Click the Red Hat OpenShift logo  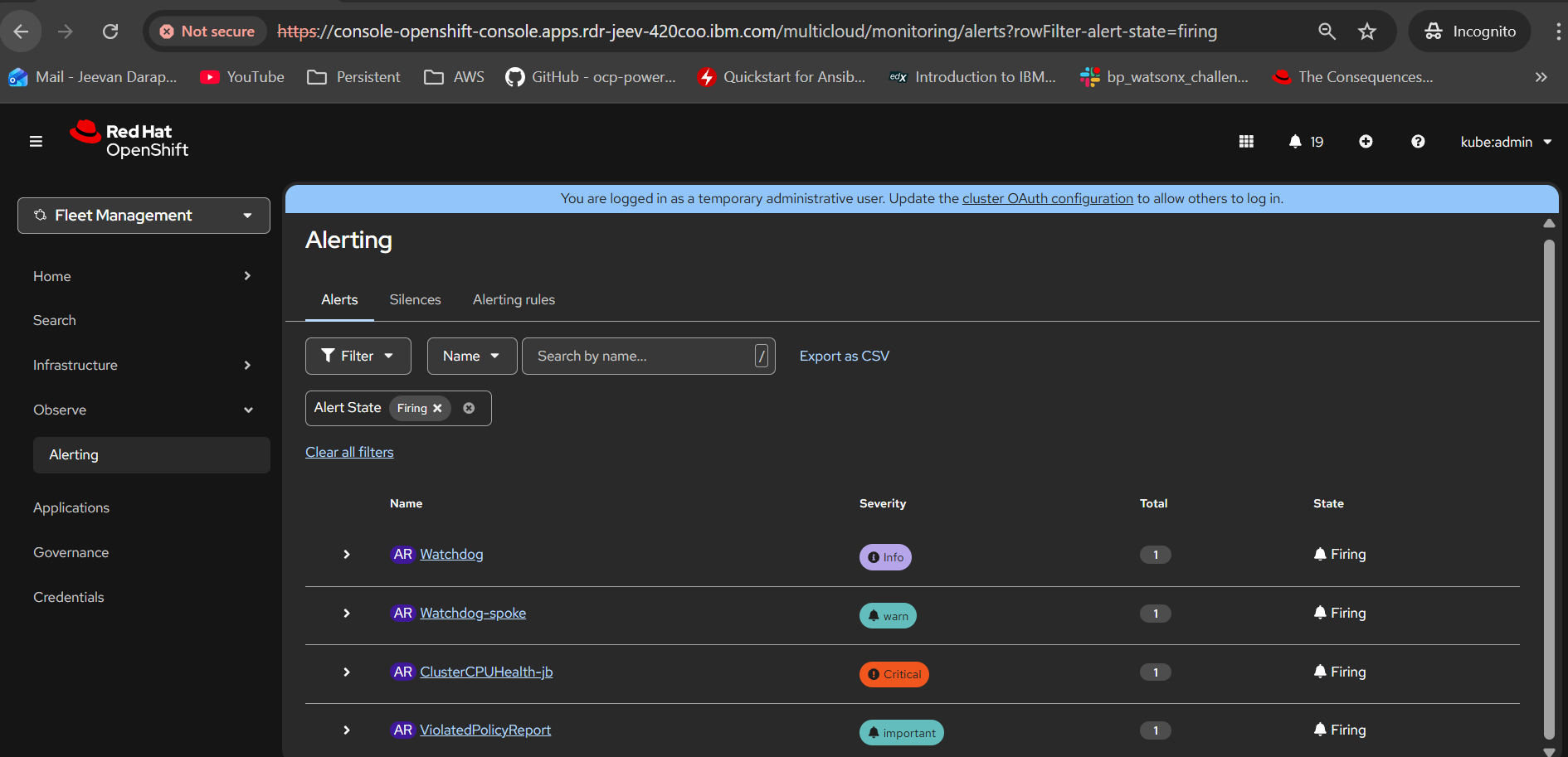pyautogui.click(x=130, y=140)
